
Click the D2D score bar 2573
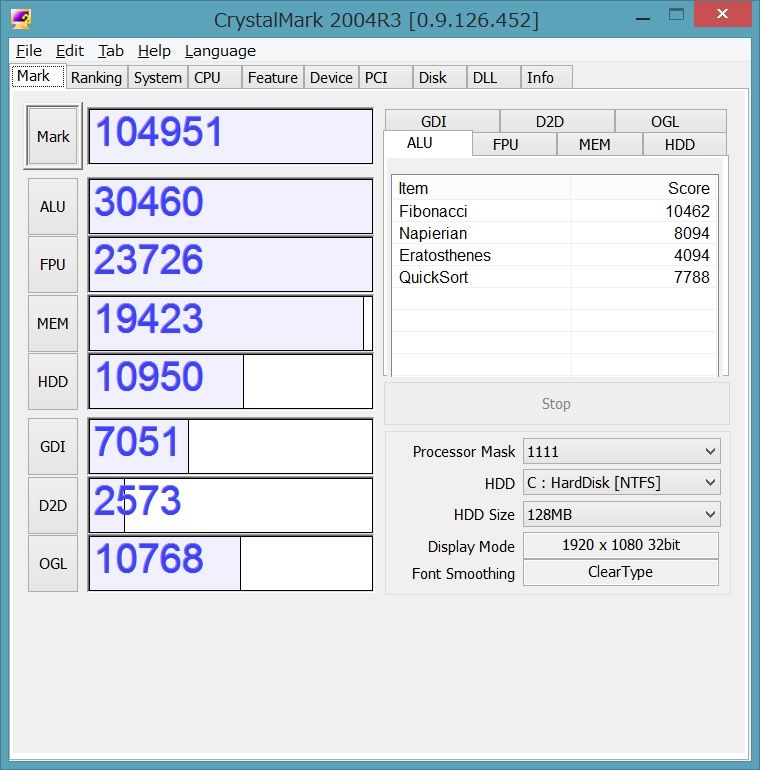230,505
